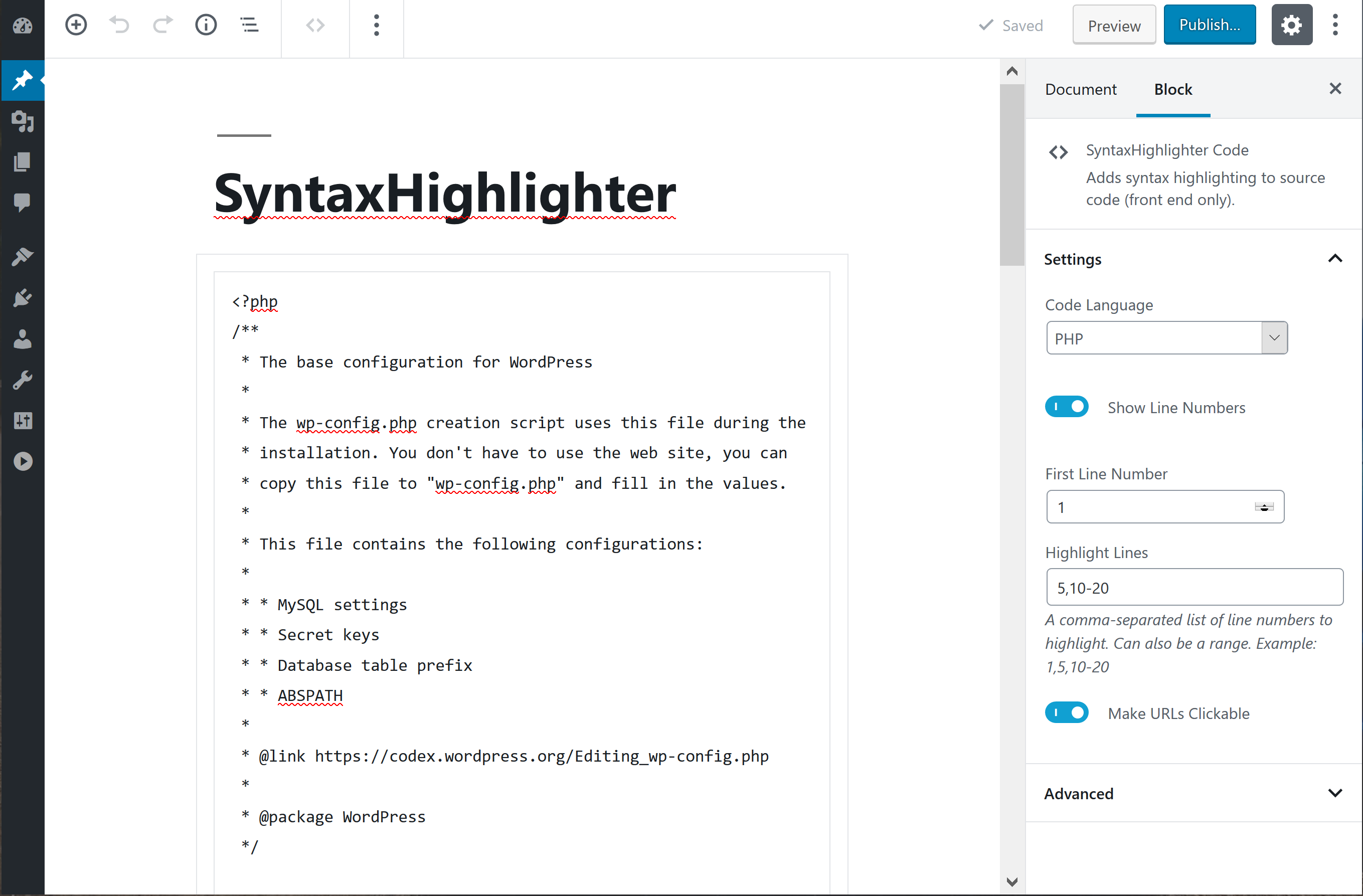Open the WordPress Dashboard sidebar icon

(x=23, y=26)
